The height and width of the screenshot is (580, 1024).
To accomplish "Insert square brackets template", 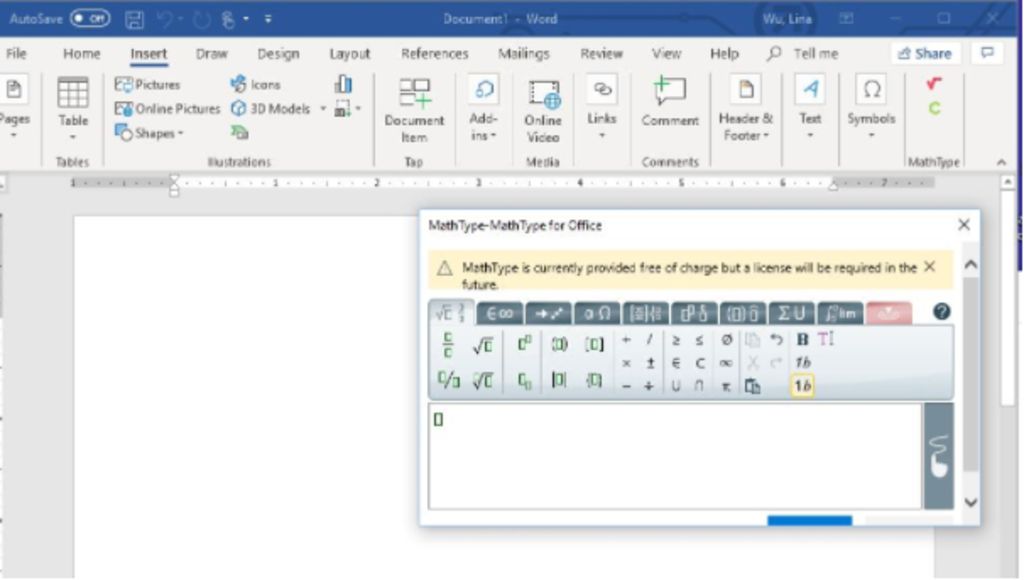I will point(594,344).
